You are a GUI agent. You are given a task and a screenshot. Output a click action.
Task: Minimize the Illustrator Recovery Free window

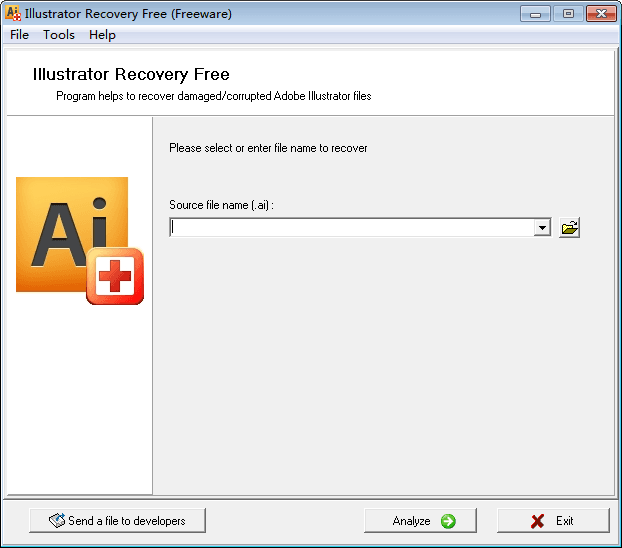pyautogui.click(x=535, y=14)
